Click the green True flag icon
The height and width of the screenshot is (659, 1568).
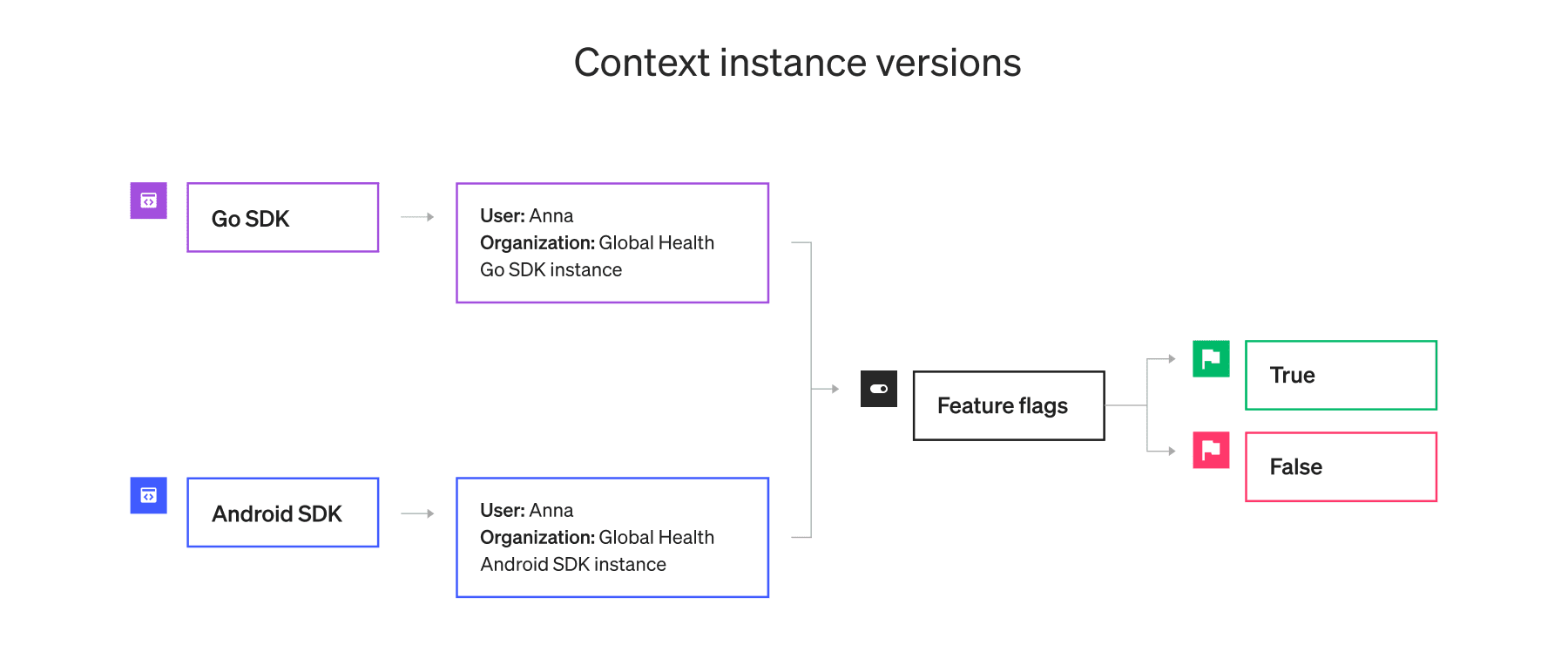[x=1210, y=358]
